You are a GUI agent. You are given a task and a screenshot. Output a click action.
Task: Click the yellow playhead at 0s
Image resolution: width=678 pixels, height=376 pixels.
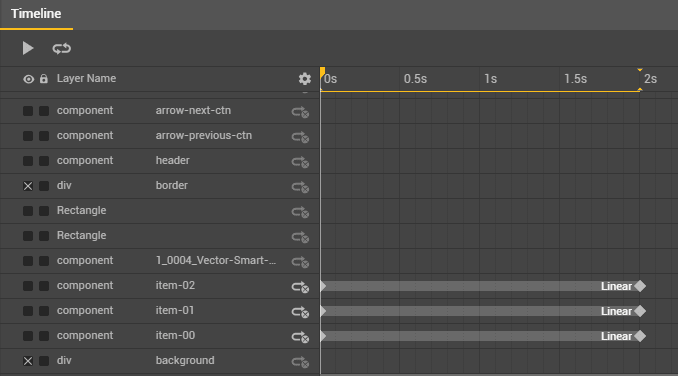point(322,73)
